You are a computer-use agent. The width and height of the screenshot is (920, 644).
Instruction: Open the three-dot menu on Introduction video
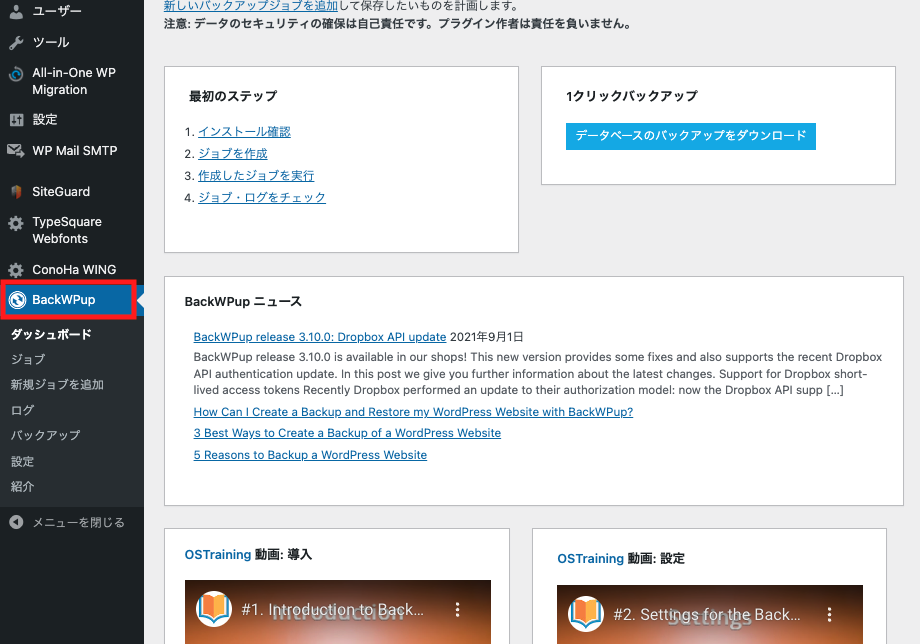pyautogui.click(x=457, y=609)
